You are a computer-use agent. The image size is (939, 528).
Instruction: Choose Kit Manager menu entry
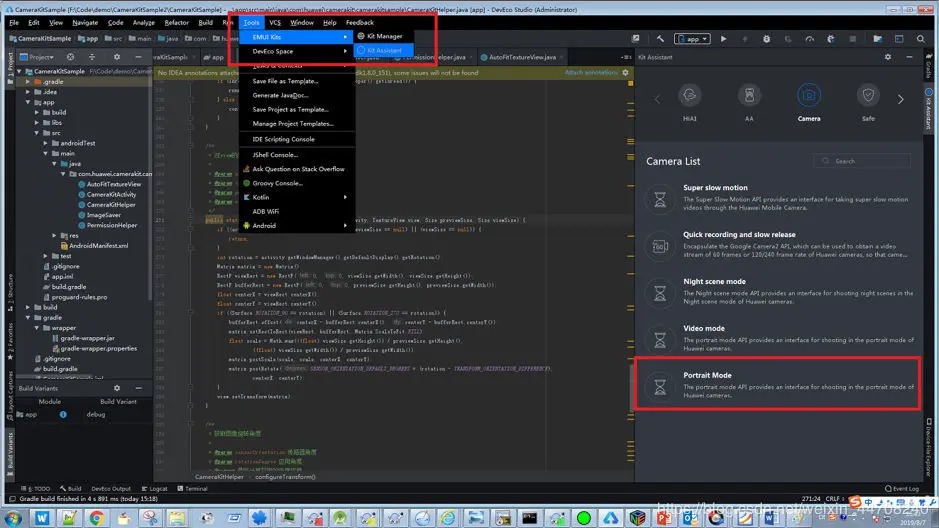click(384, 36)
